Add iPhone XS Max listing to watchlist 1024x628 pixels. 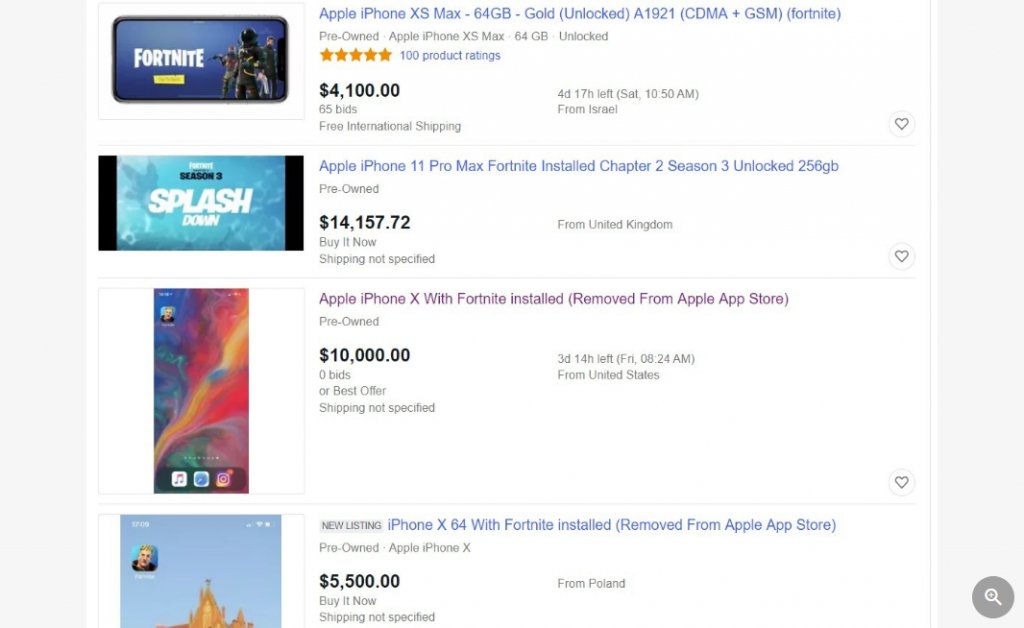point(901,124)
